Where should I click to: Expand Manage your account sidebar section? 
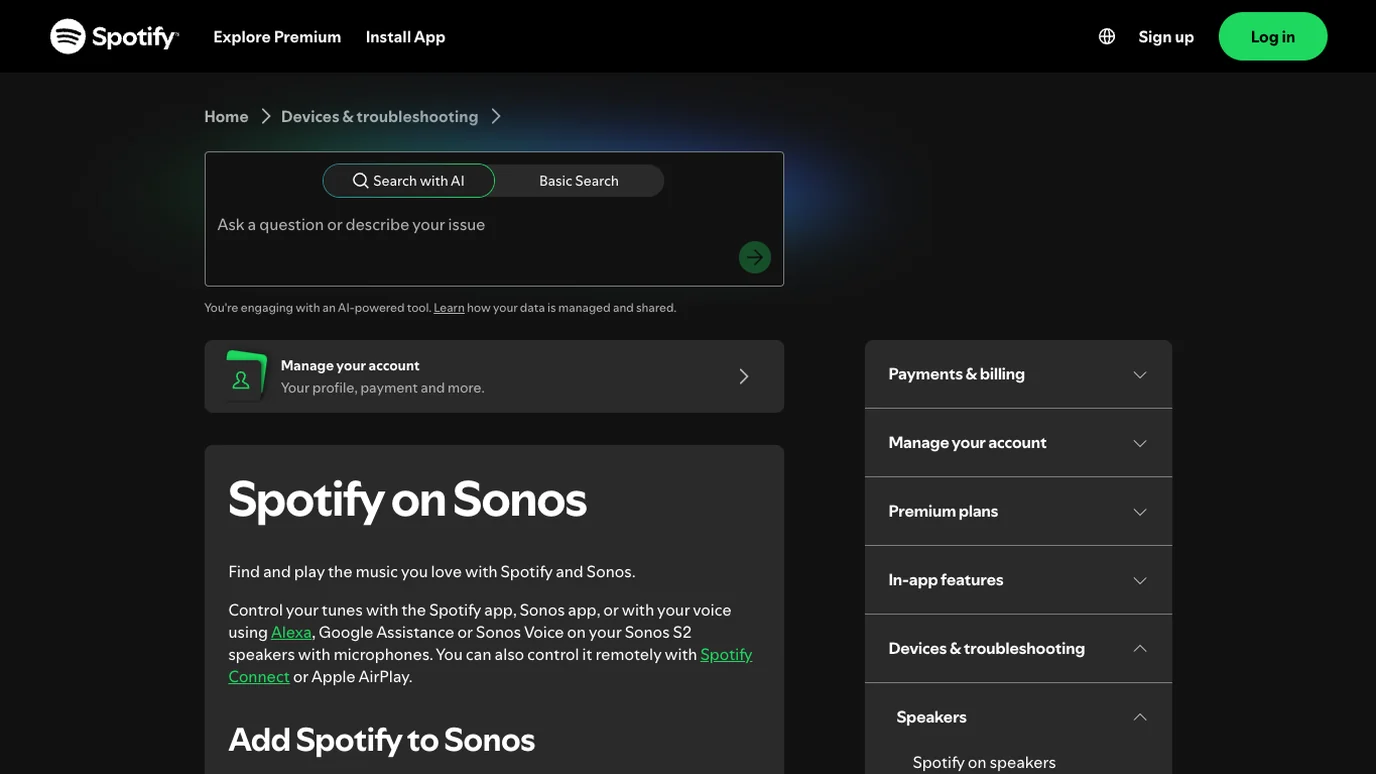pos(1018,443)
